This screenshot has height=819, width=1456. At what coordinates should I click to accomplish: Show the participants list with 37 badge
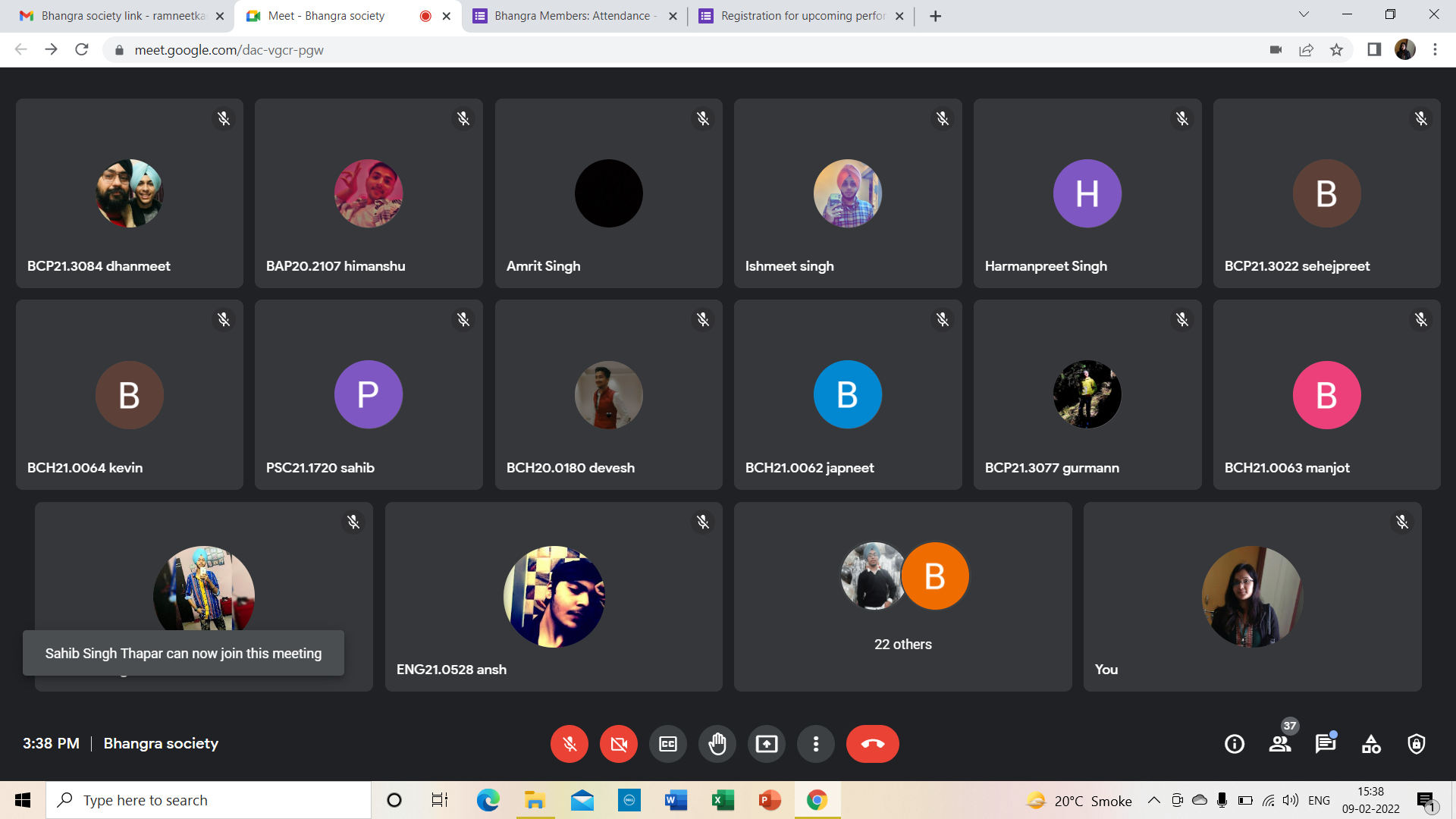(x=1280, y=744)
